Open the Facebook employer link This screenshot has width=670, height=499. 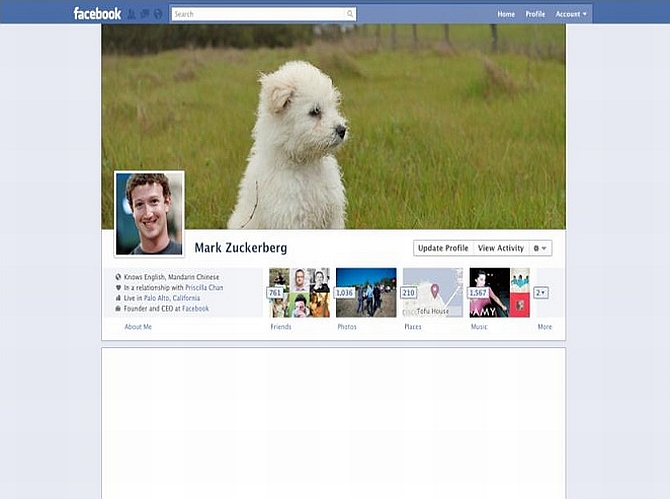click(x=195, y=308)
